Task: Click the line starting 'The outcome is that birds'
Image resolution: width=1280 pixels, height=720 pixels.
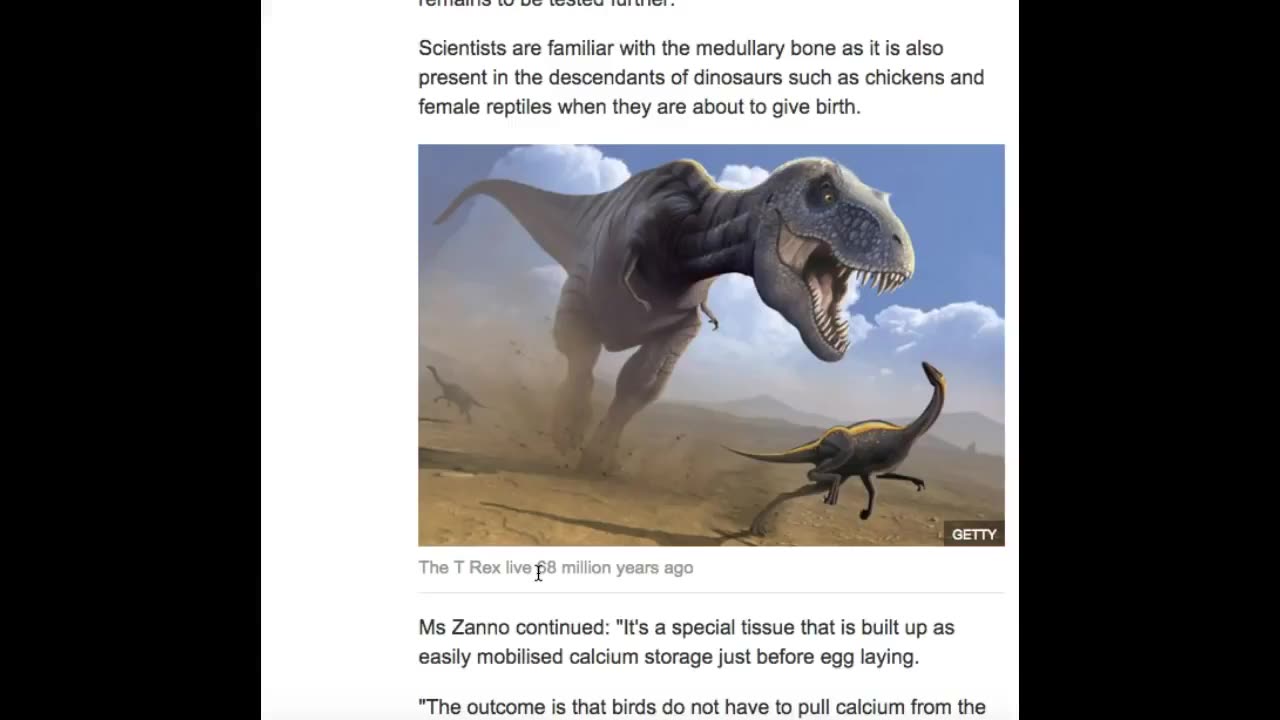Action: pos(702,707)
